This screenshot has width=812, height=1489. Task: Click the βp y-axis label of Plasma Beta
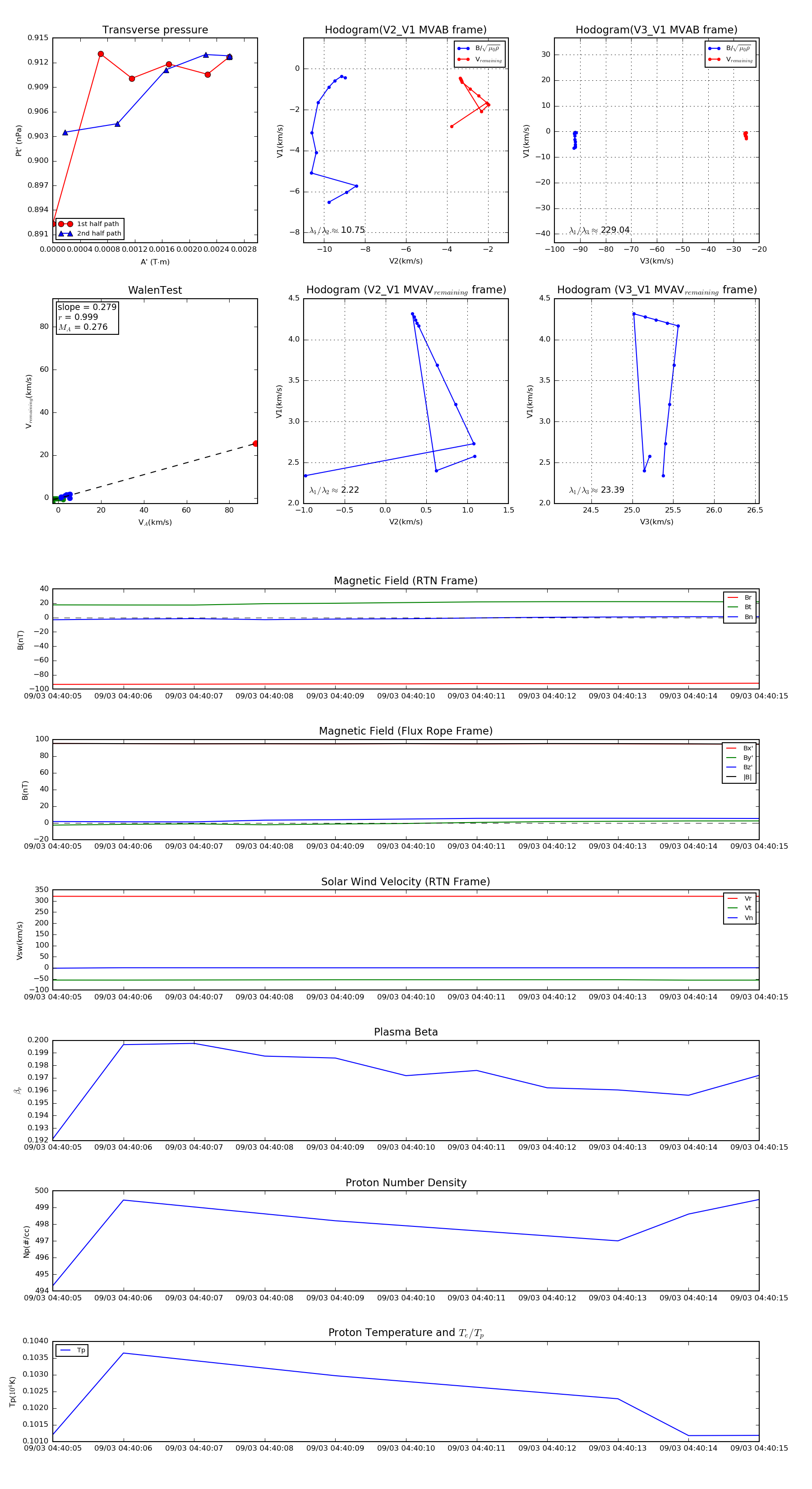17,1090
